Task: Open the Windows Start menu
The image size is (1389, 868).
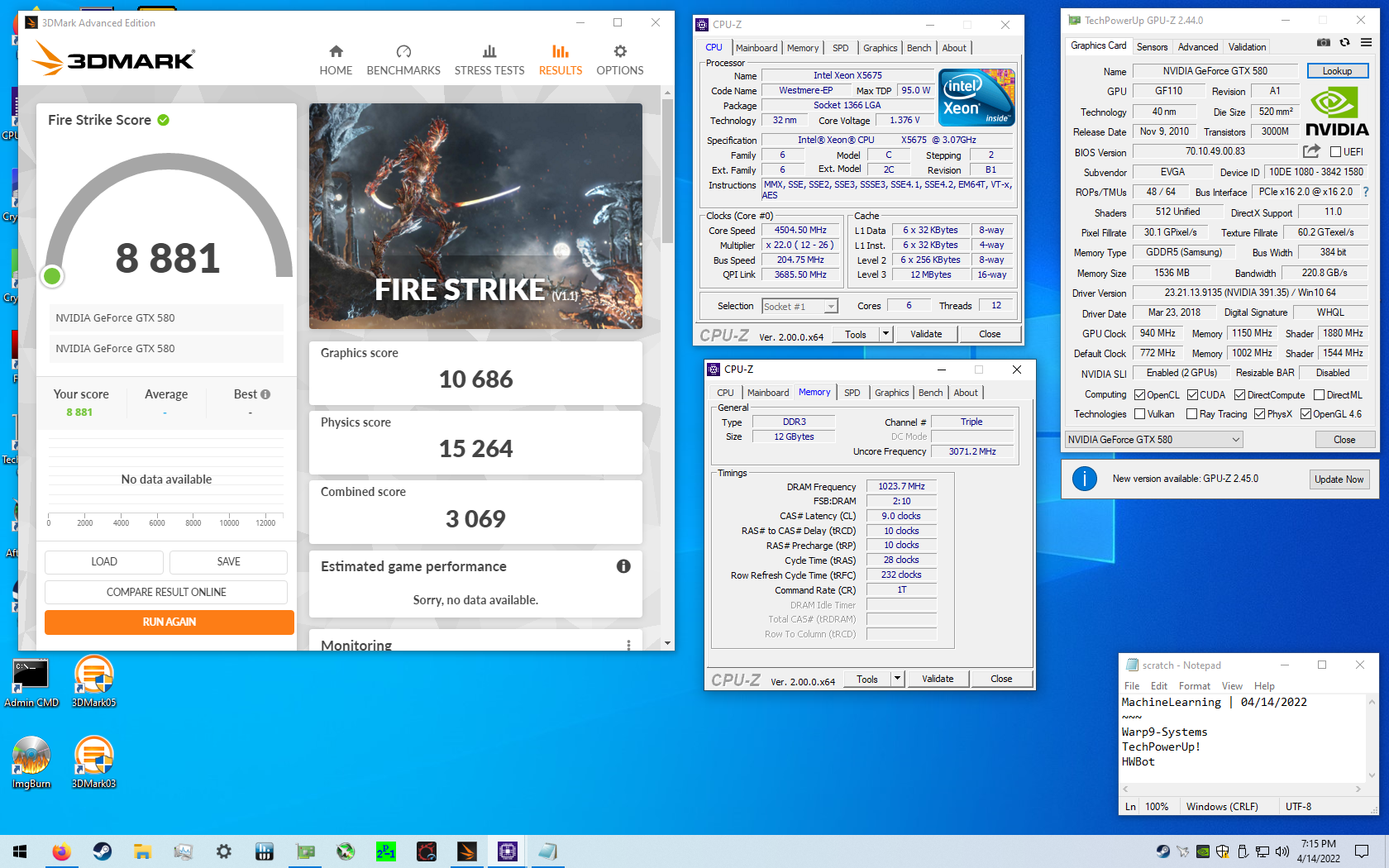Action: (20, 851)
